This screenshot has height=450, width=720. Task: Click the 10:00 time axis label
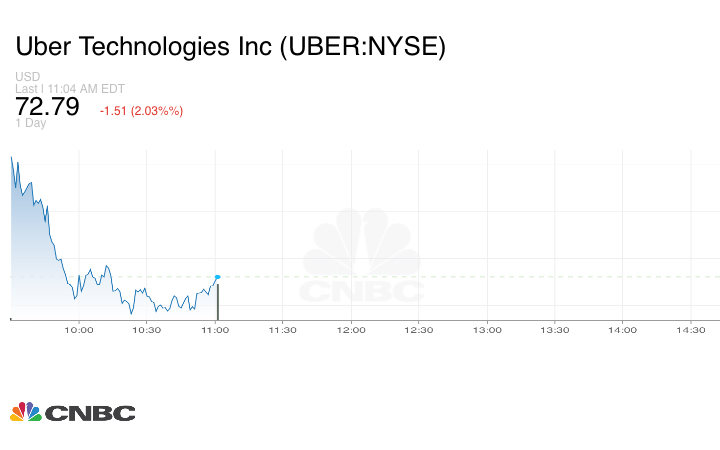tap(79, 330)
